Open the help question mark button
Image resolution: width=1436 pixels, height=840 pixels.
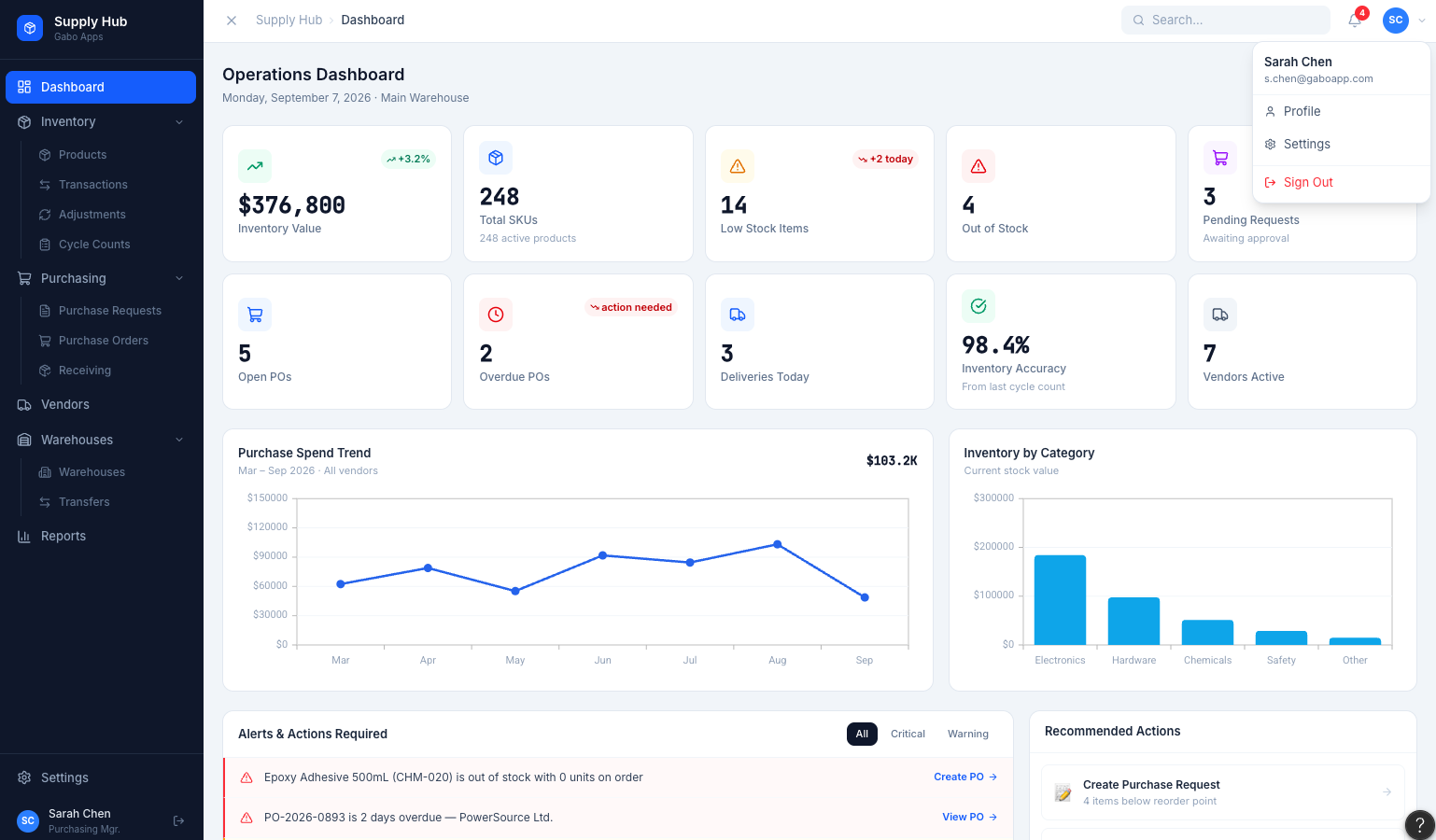point(1419,824)
